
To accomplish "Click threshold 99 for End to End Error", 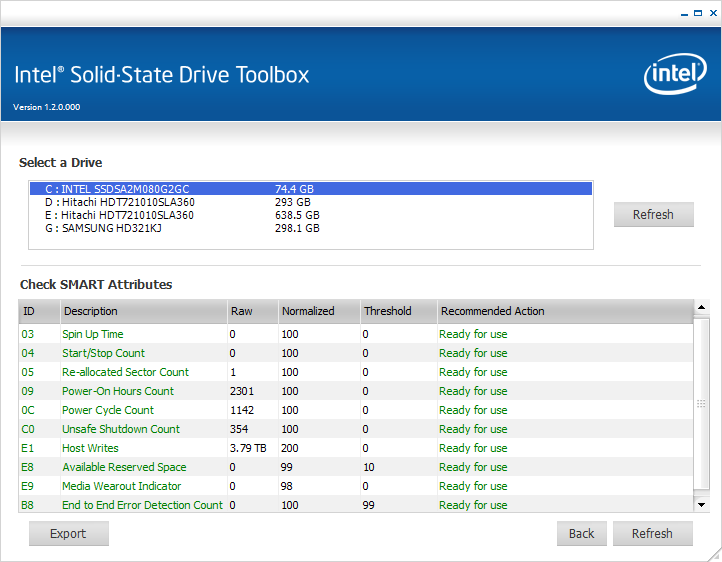I will [368, 505].
